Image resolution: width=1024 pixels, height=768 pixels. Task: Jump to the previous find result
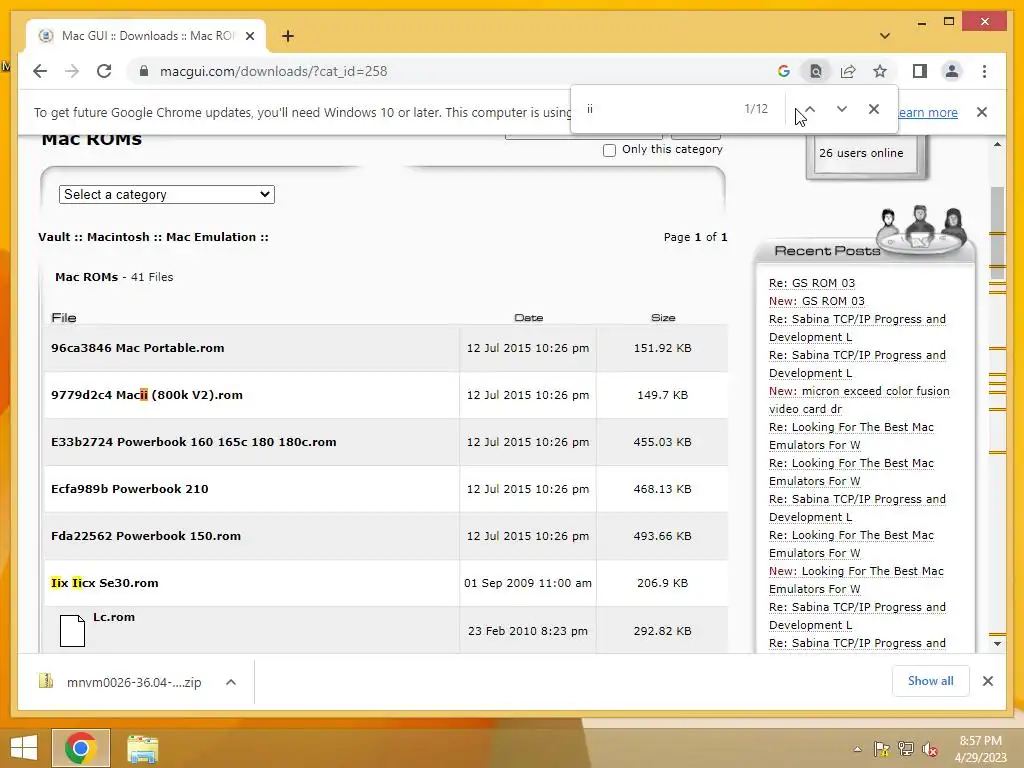(x=810, y=109)
